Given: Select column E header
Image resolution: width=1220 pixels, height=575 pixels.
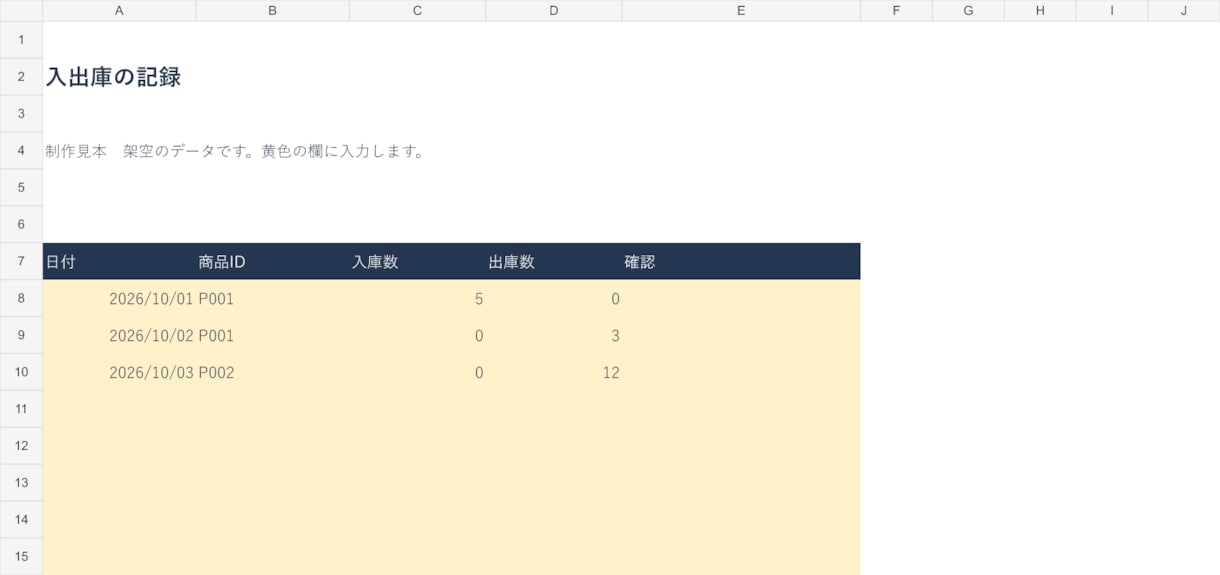Looking at the screenshot, I should pos(741,10).
